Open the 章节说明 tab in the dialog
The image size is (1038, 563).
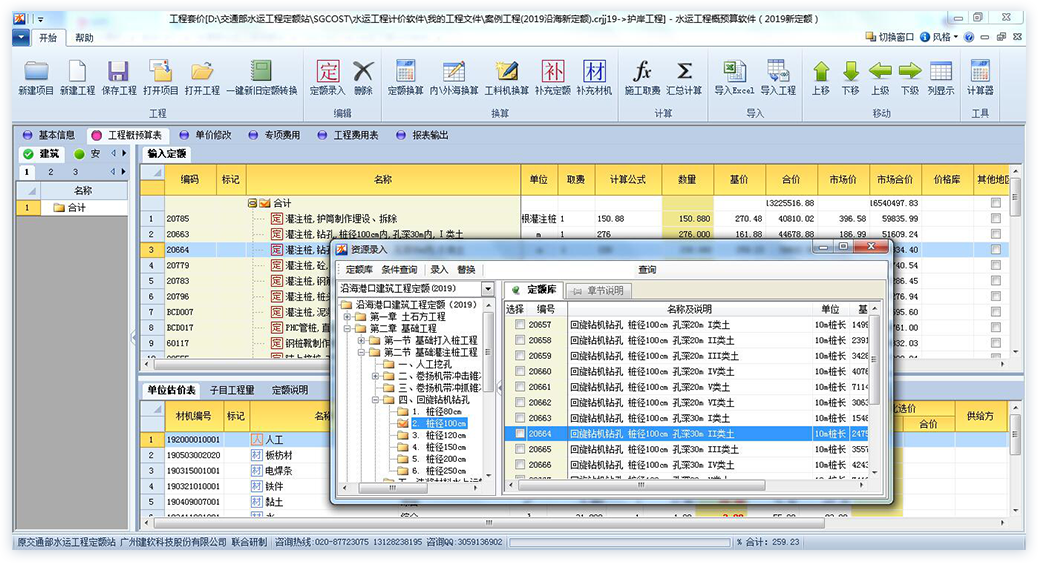coord(599,290)
